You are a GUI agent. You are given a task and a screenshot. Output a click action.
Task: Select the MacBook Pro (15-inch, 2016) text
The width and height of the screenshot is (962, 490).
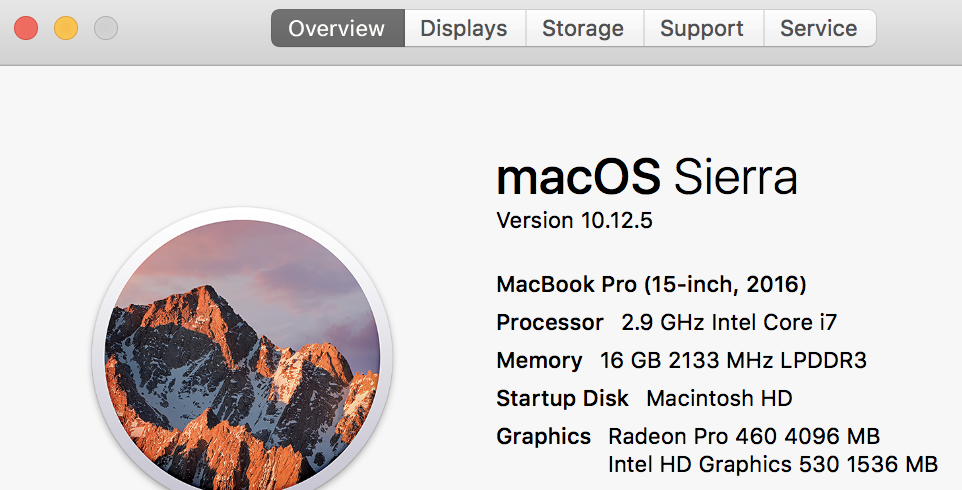point(651,285)
